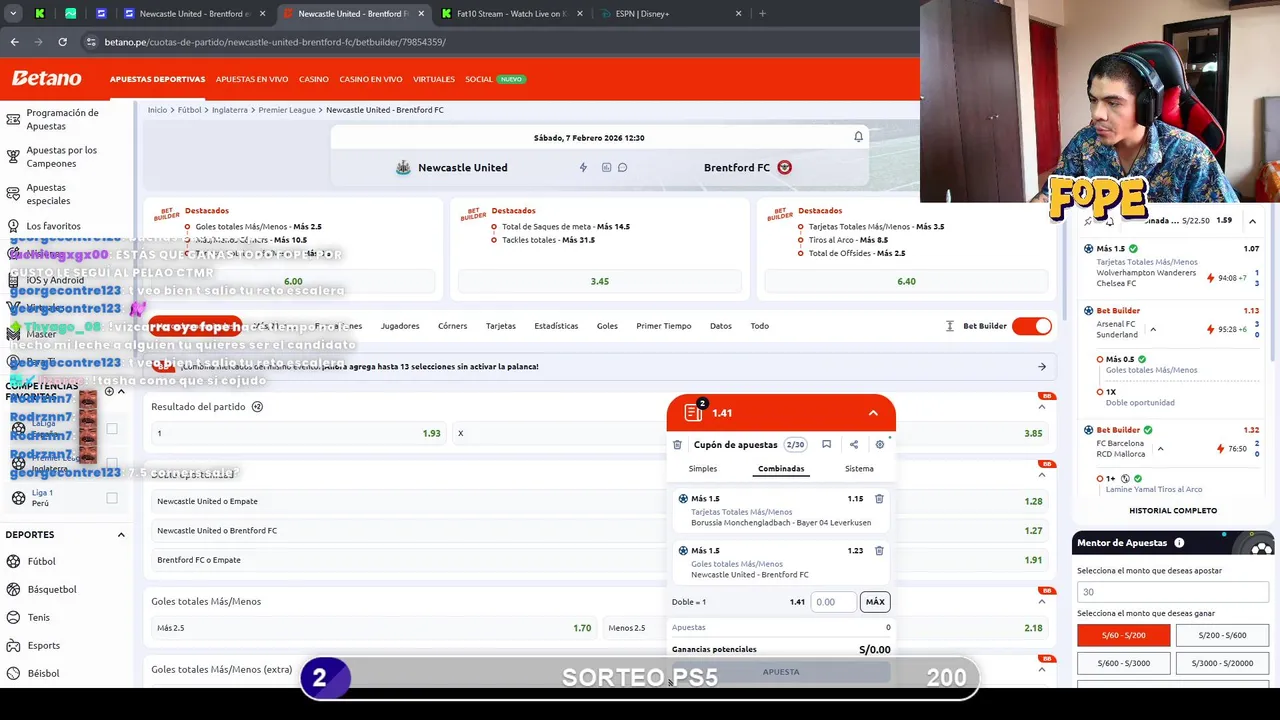Switch betslip to Sistema tab
The width and height of the screenshot is (1280, 720).
[x=859, y=468]
